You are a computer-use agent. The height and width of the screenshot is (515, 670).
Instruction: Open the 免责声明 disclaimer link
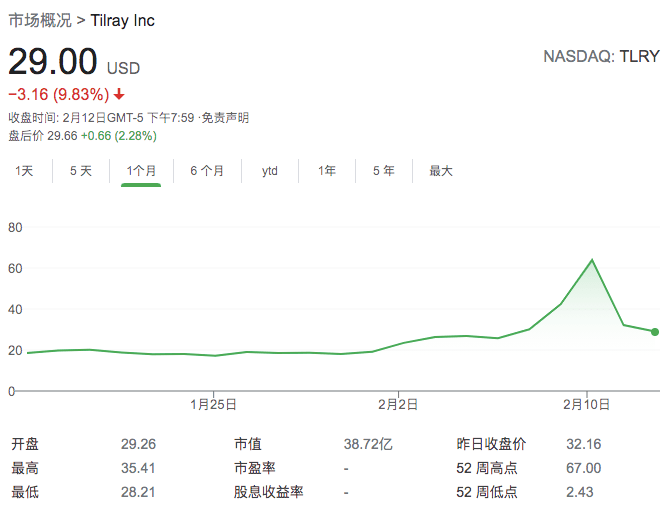(225, 118)
